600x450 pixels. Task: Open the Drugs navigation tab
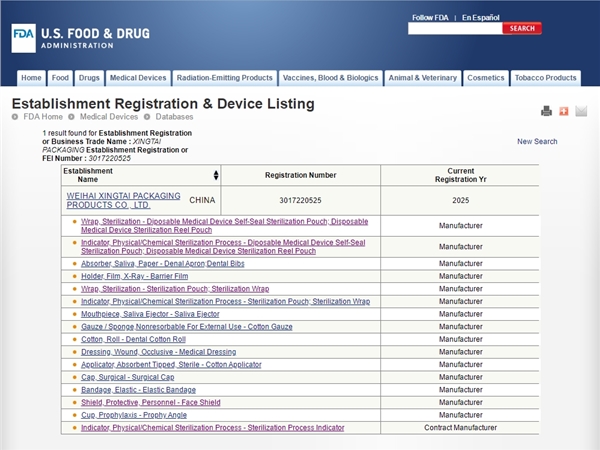[x=89, y=78]
